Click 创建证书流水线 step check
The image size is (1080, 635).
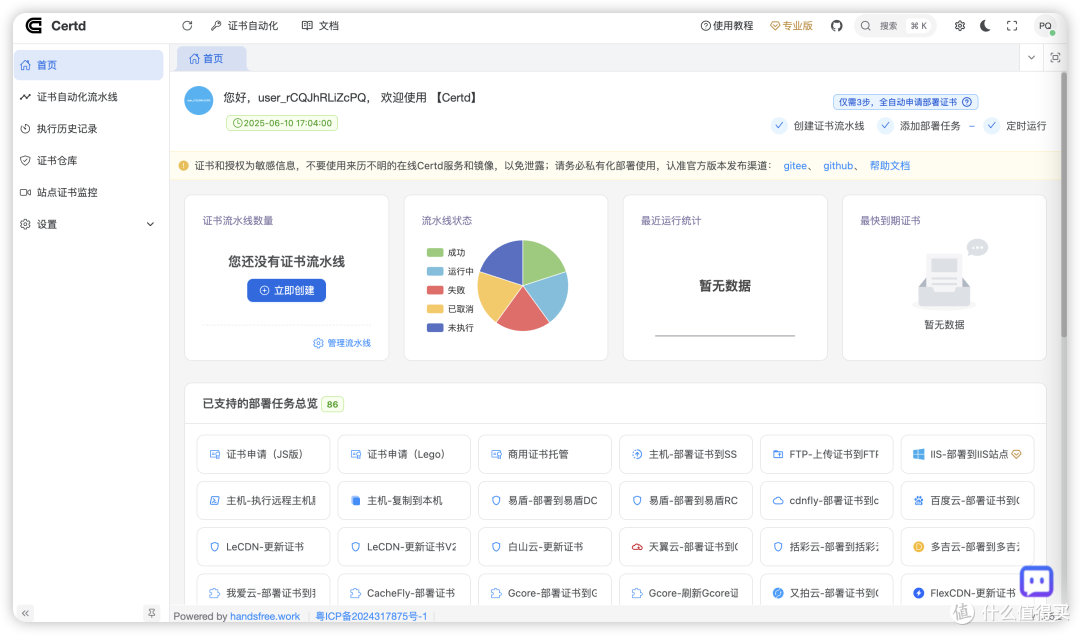coord(778,125)
